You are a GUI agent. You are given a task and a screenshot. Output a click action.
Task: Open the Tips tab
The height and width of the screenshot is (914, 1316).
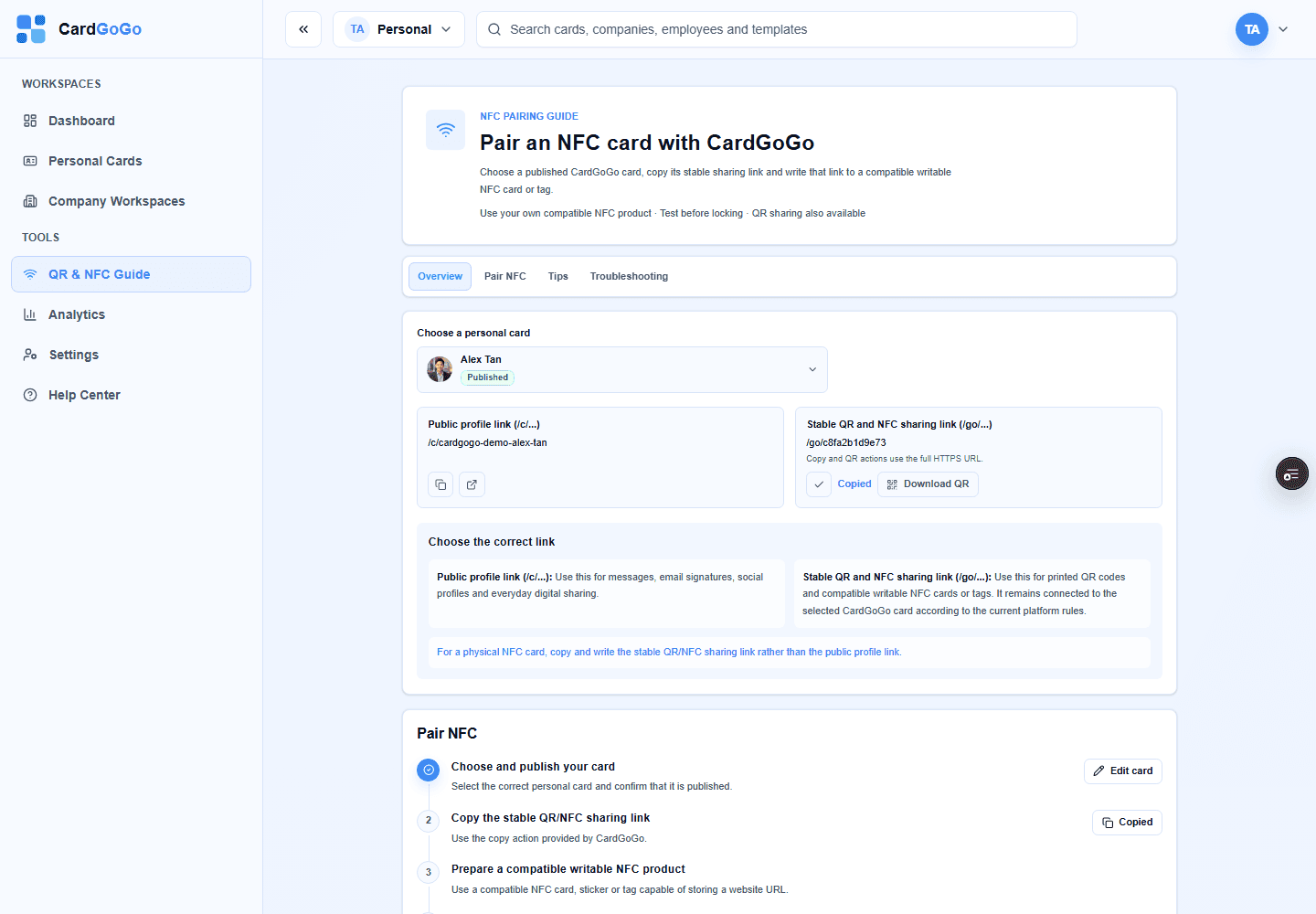point(558,276)
